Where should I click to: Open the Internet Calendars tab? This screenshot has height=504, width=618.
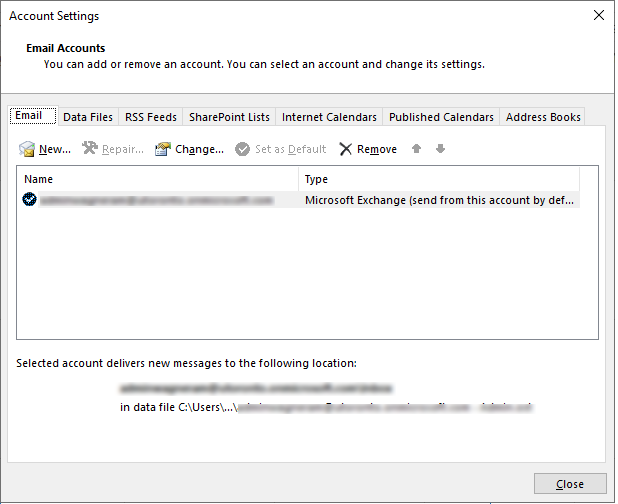[329, 117]
